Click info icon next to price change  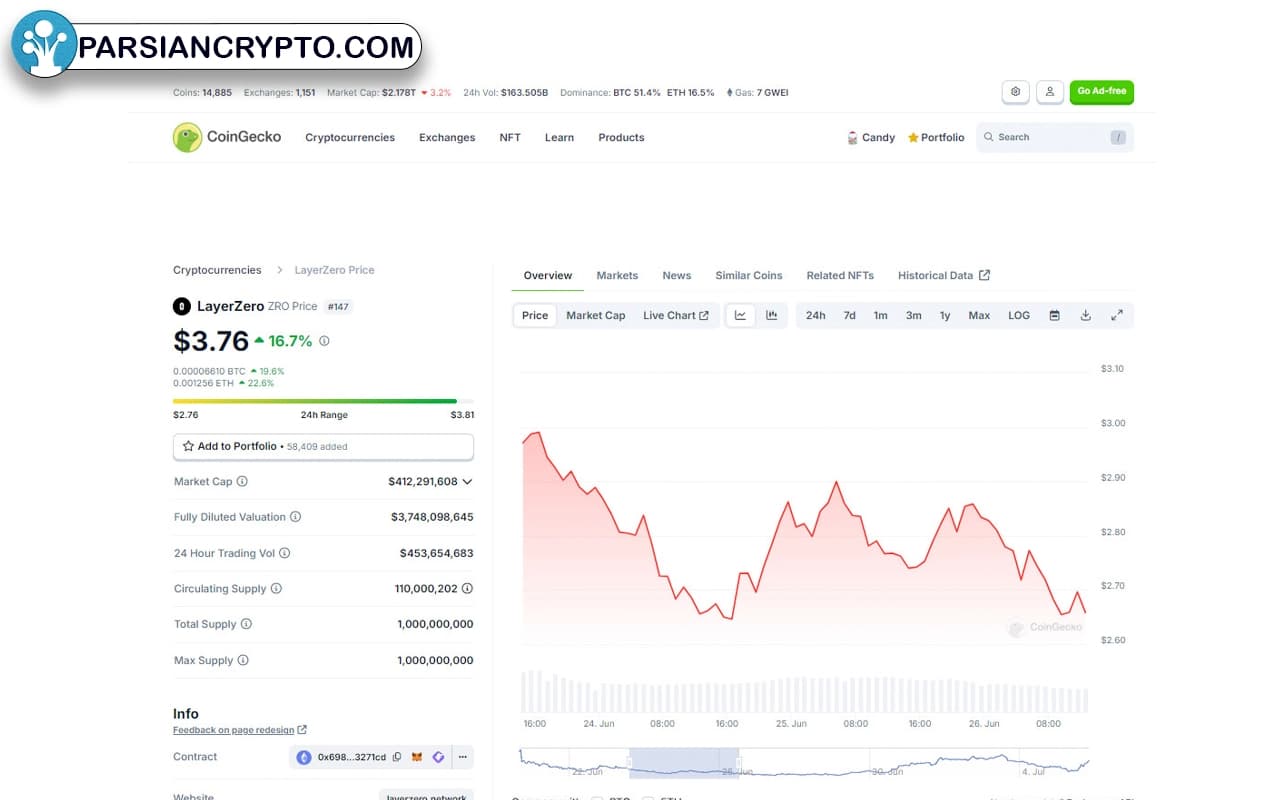(x=324, y=341)
